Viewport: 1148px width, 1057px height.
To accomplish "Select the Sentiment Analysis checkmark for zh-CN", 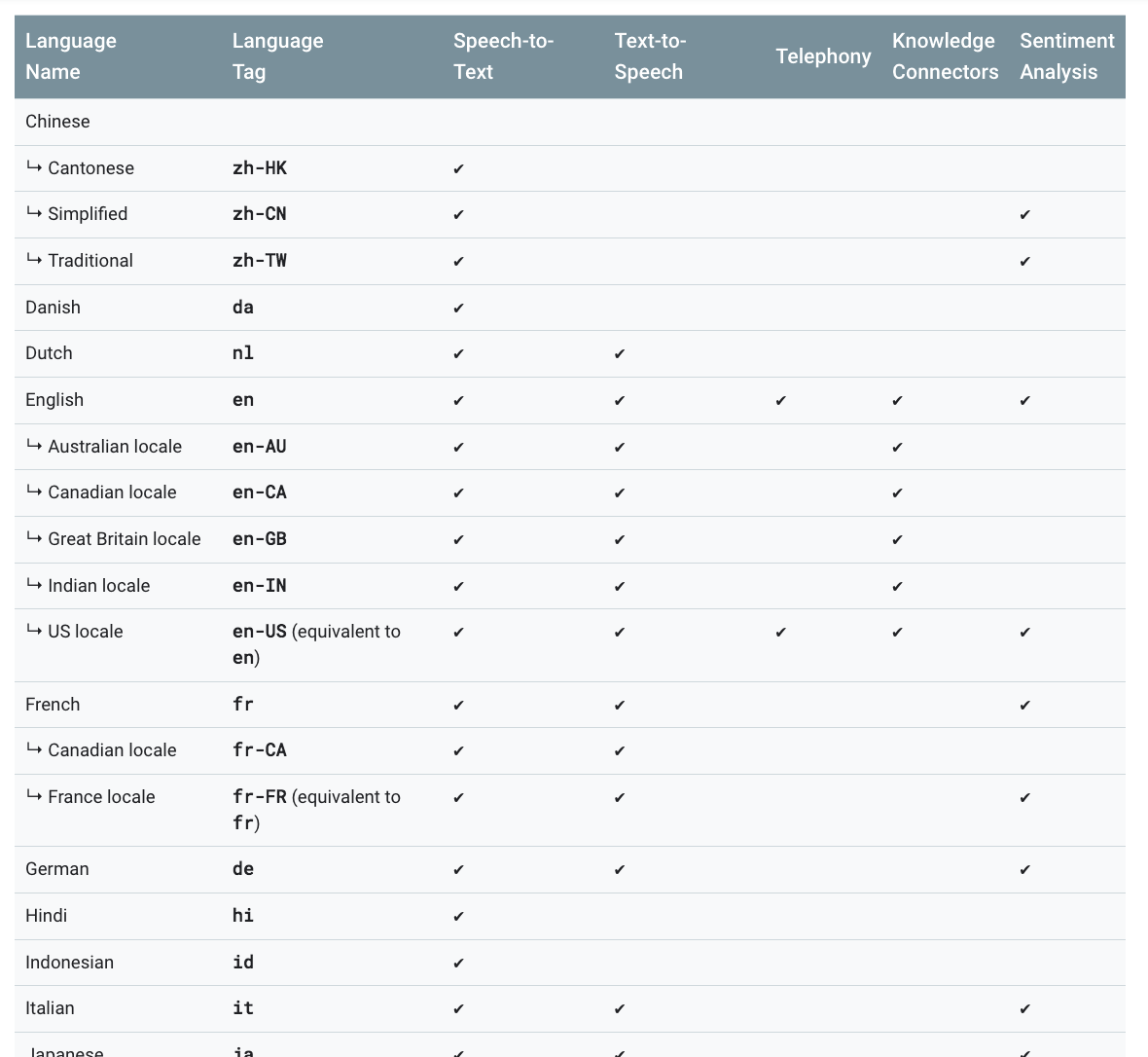I will [1024, 214].
